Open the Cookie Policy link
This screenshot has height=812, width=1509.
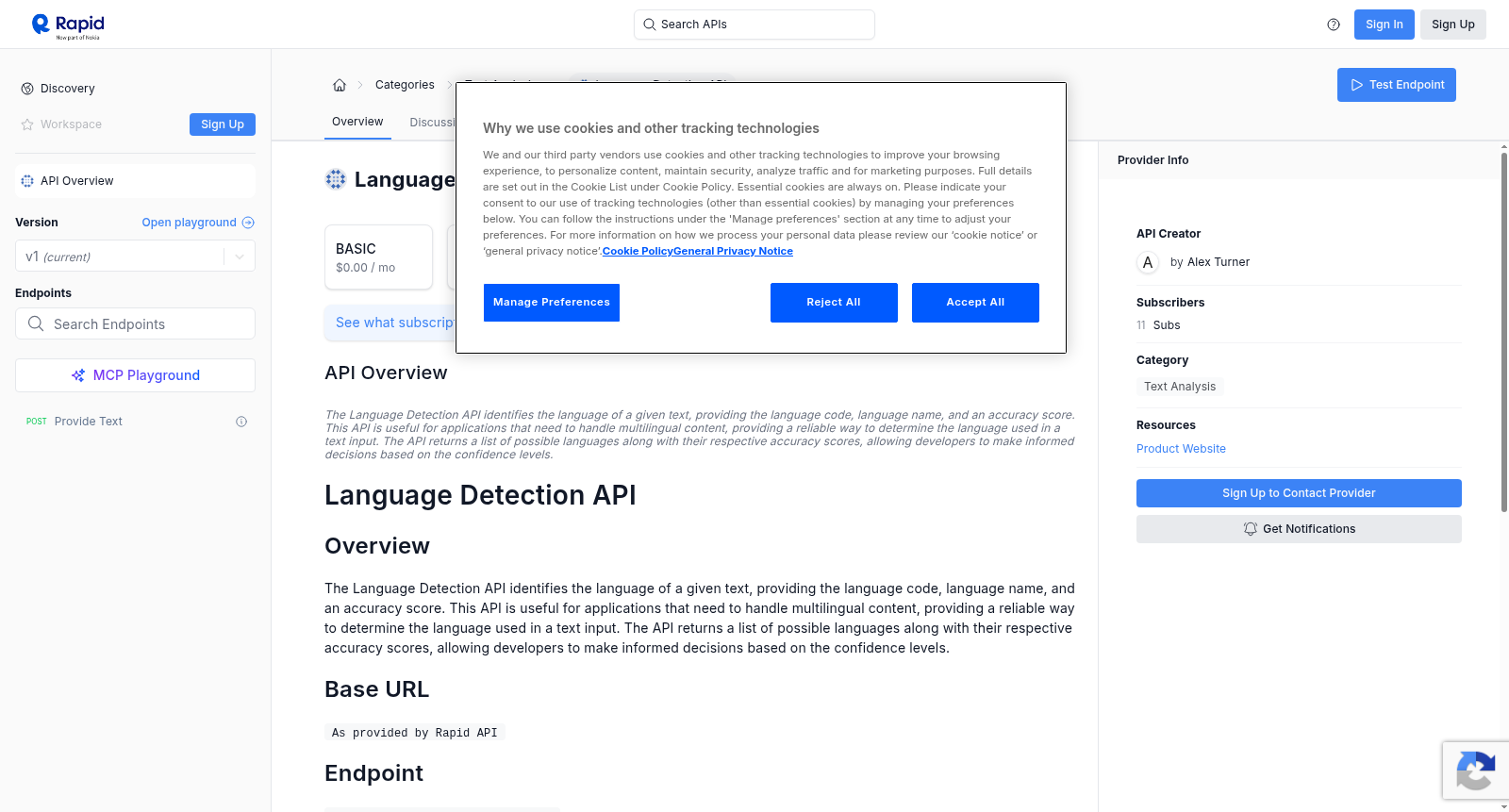(x=638, y=251)
